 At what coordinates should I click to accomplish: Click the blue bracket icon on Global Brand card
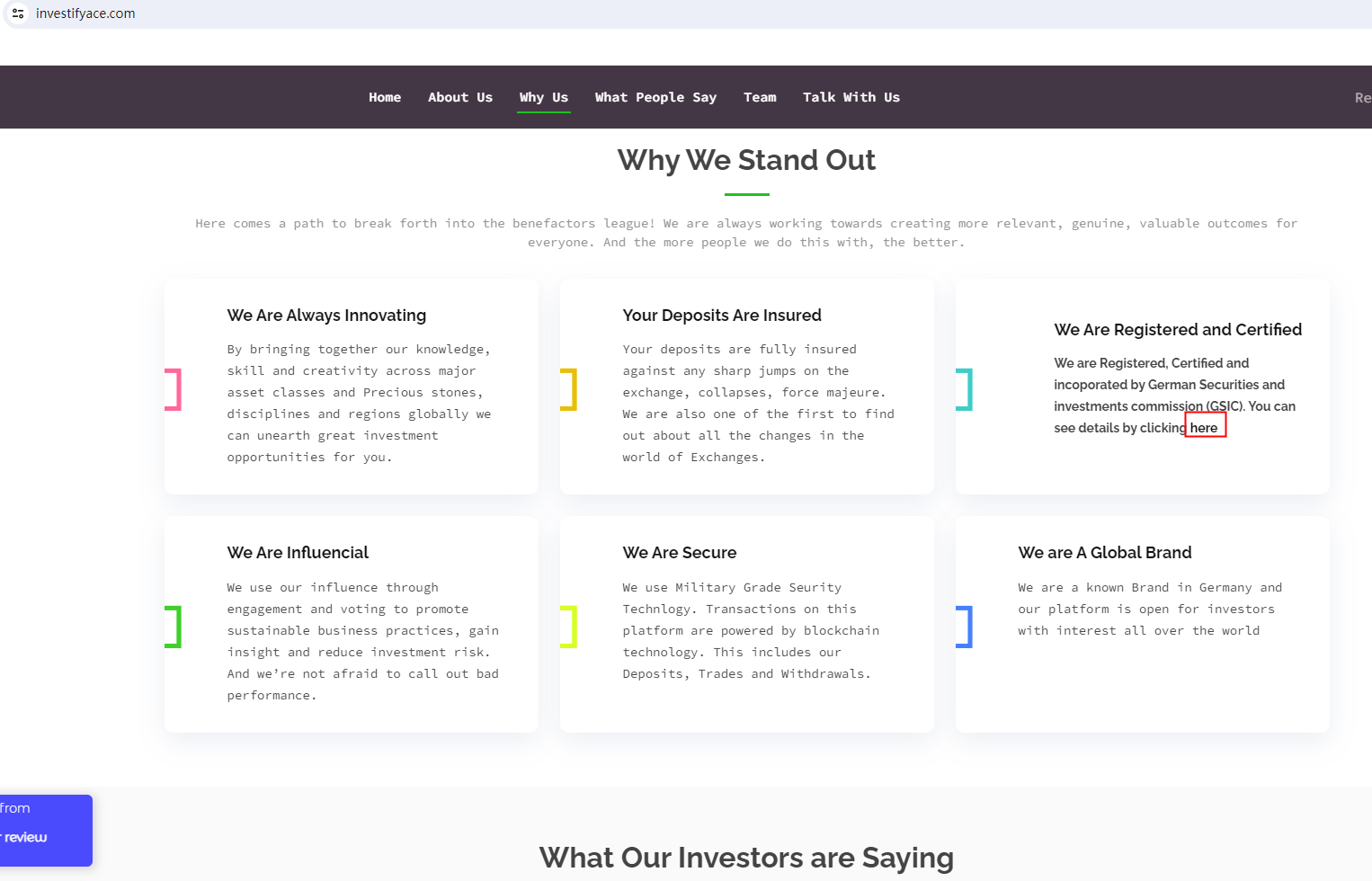pos(964,627)
